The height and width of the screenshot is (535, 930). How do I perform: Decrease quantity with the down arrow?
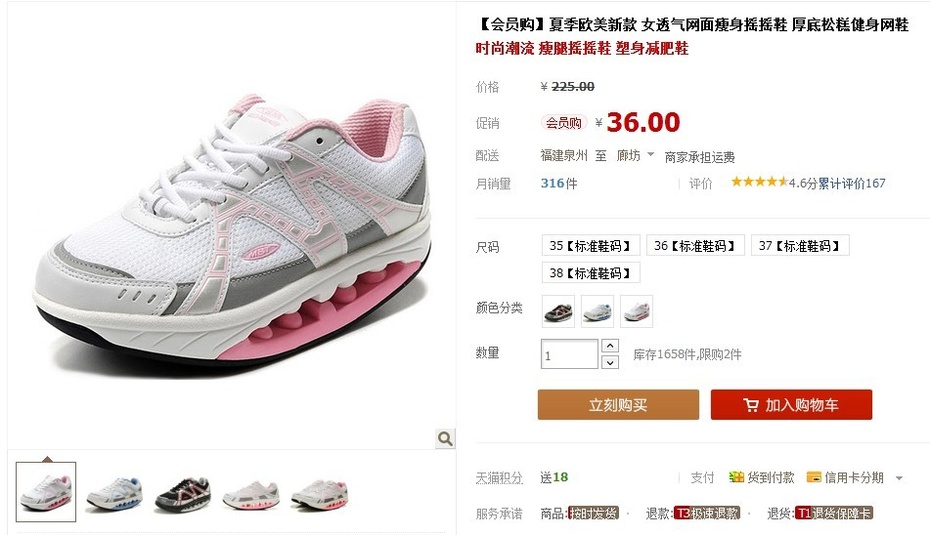pyautogui.click(x=610, y=362)
